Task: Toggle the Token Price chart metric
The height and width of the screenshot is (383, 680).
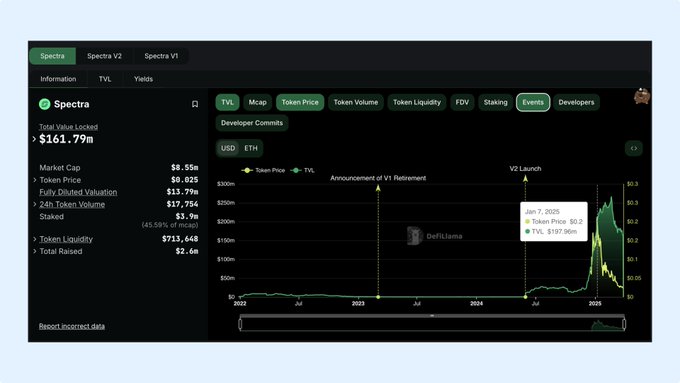Action: pyautogui.click(x=300, y=102)
